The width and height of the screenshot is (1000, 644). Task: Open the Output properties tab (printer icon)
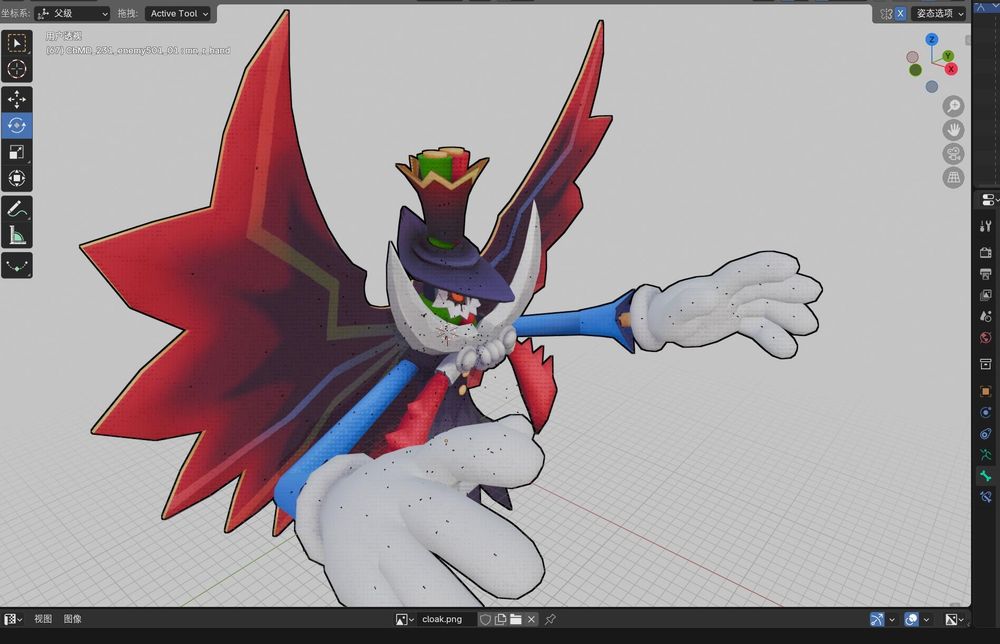(985, 274)
